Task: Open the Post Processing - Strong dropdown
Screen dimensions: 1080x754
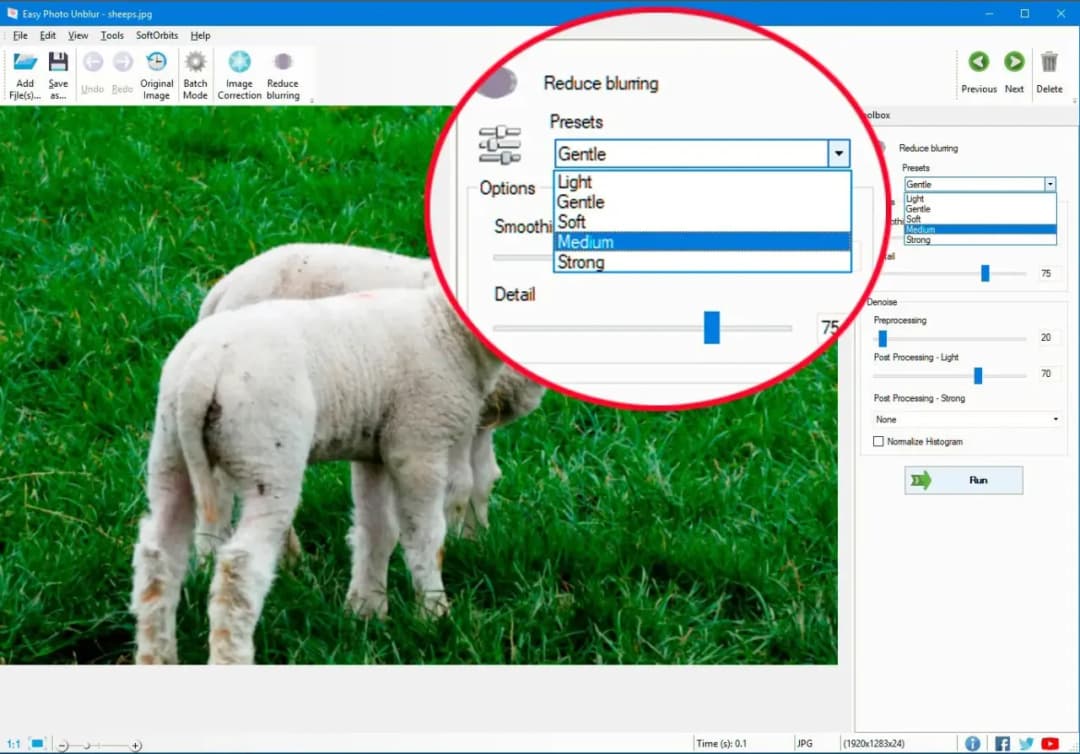Action: (x=966, y=419)
